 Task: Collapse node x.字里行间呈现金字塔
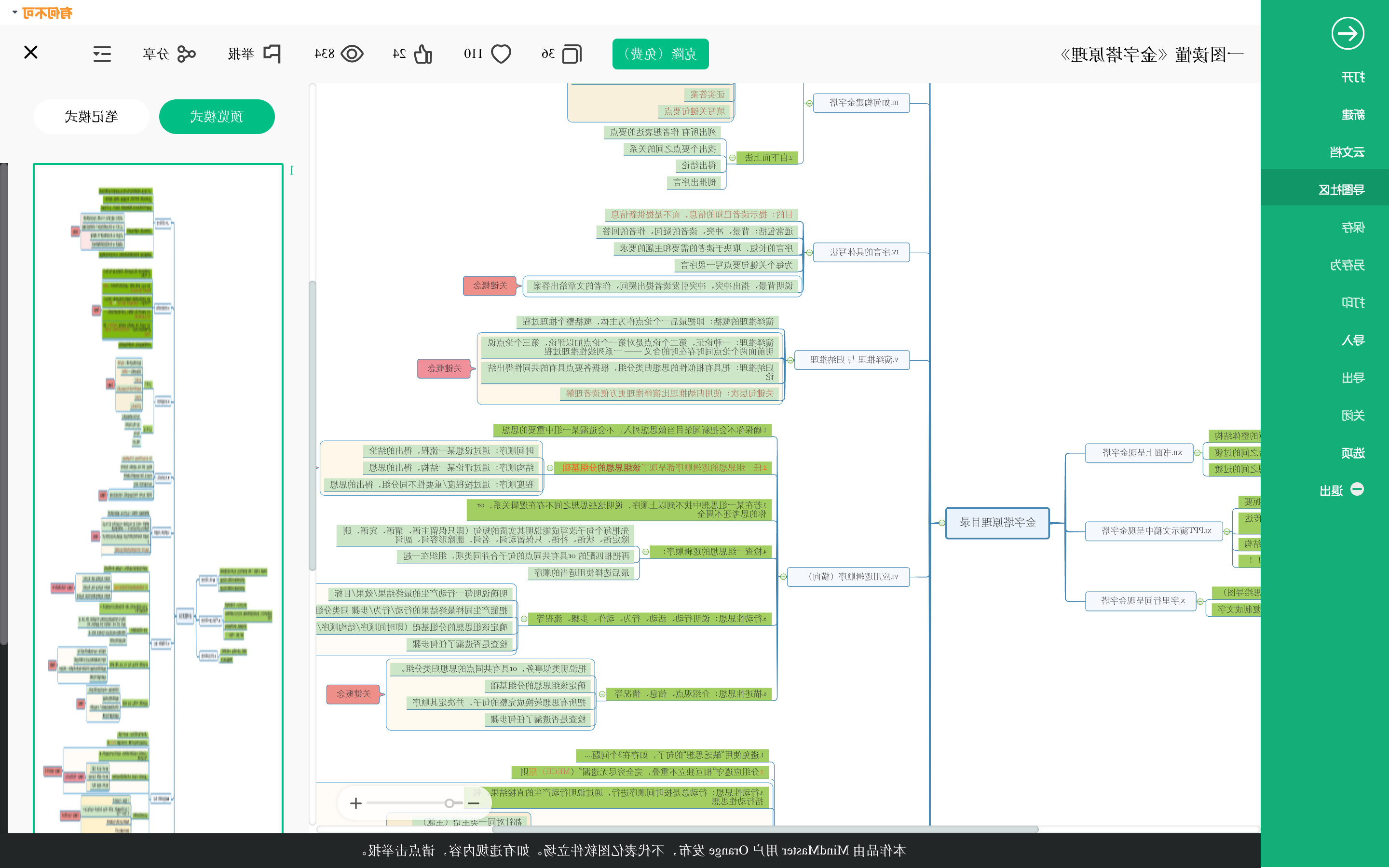(x=1200, y=602)
